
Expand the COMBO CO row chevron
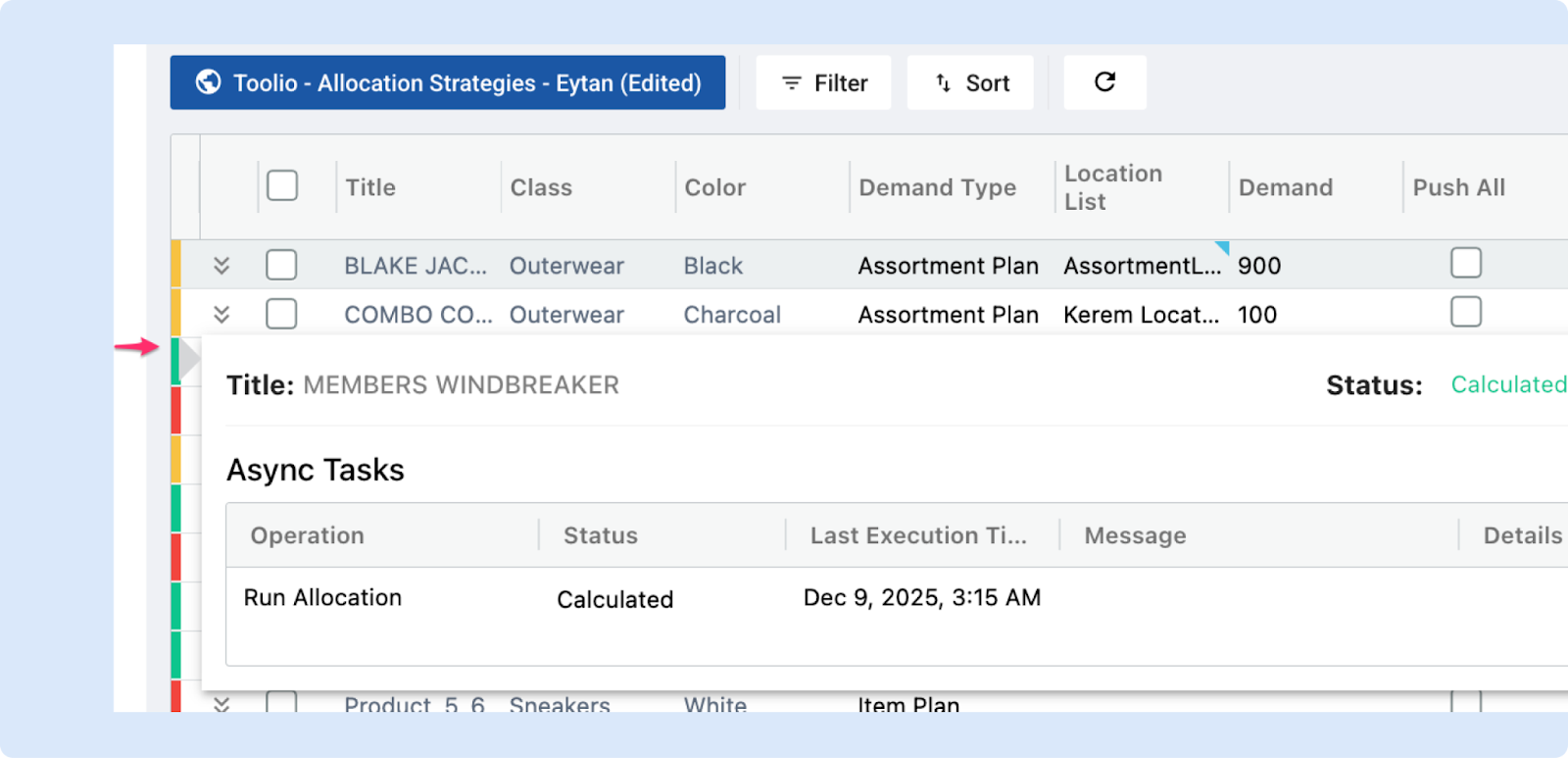(x=221, y=314)
